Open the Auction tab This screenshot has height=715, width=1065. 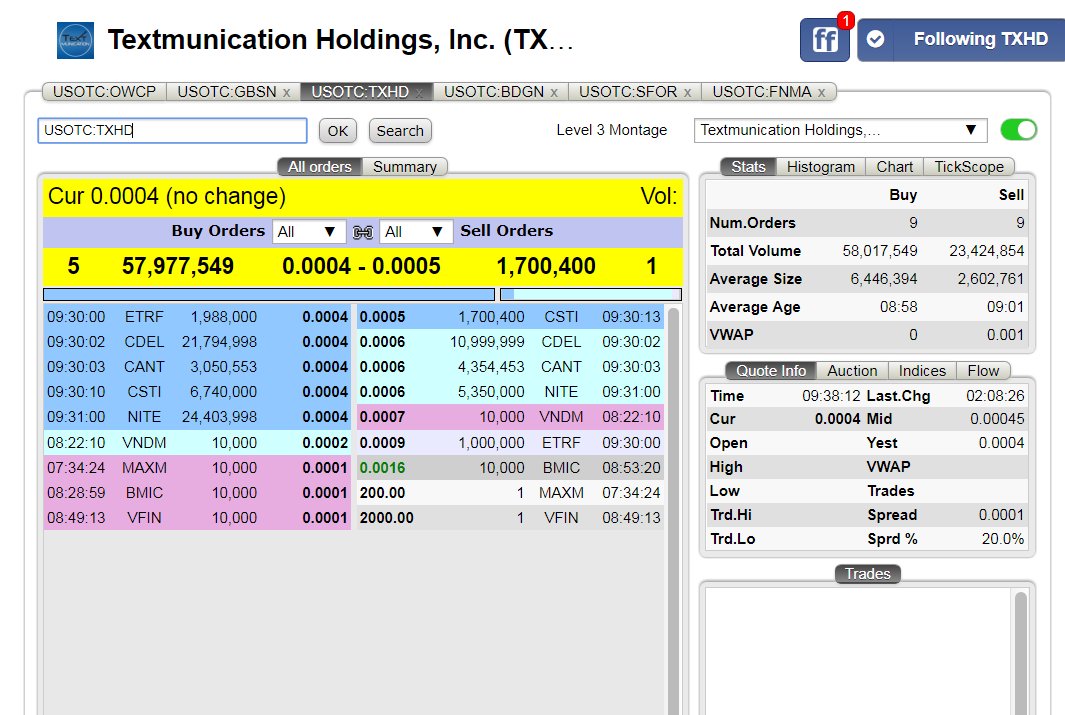click(852, 371)
